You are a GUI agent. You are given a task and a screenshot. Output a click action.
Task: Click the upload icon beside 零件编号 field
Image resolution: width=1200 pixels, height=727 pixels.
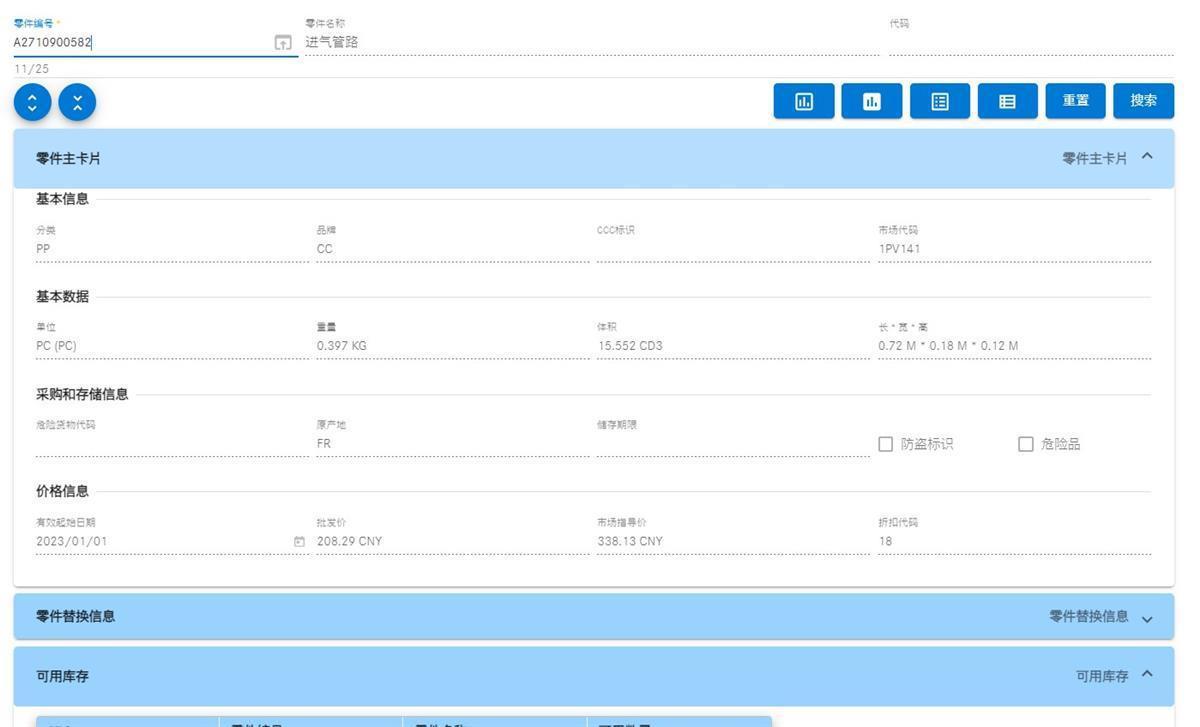coord(283,43)
